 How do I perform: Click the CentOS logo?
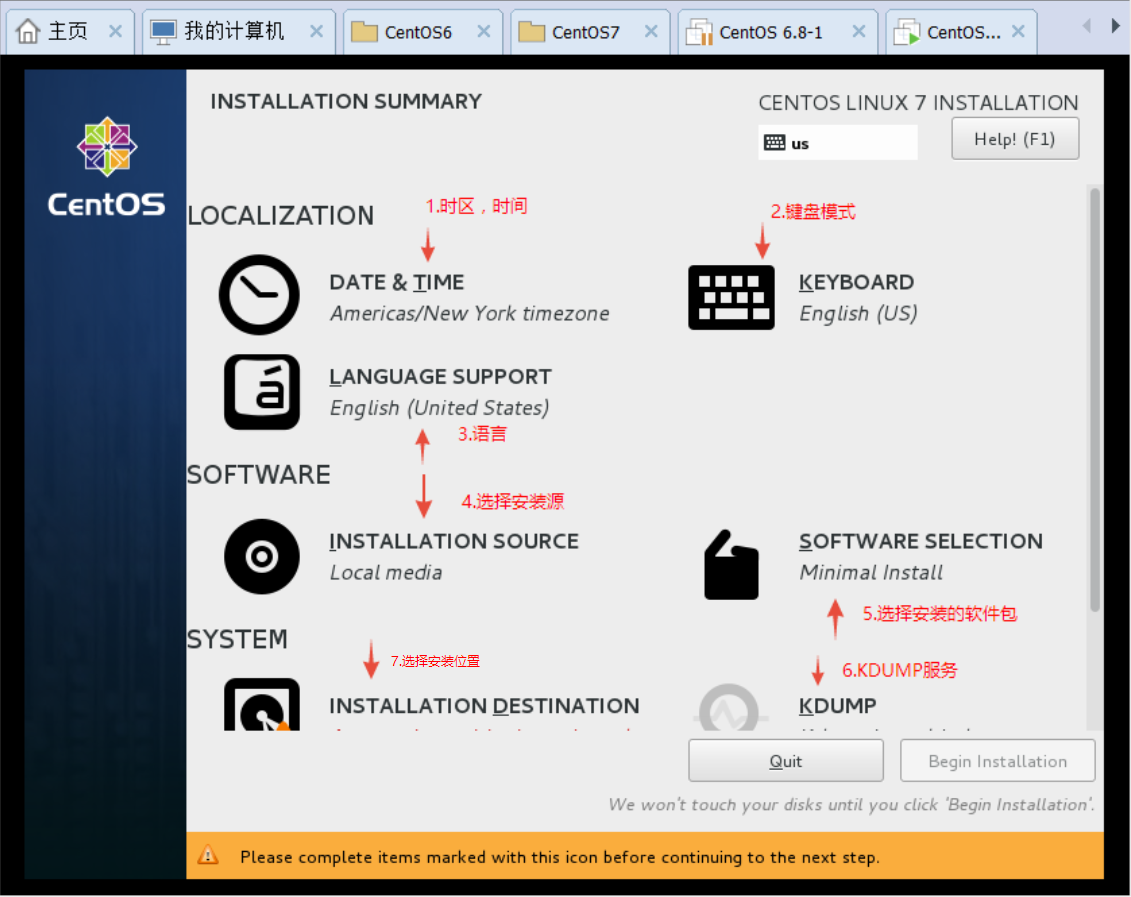point(107,167)
